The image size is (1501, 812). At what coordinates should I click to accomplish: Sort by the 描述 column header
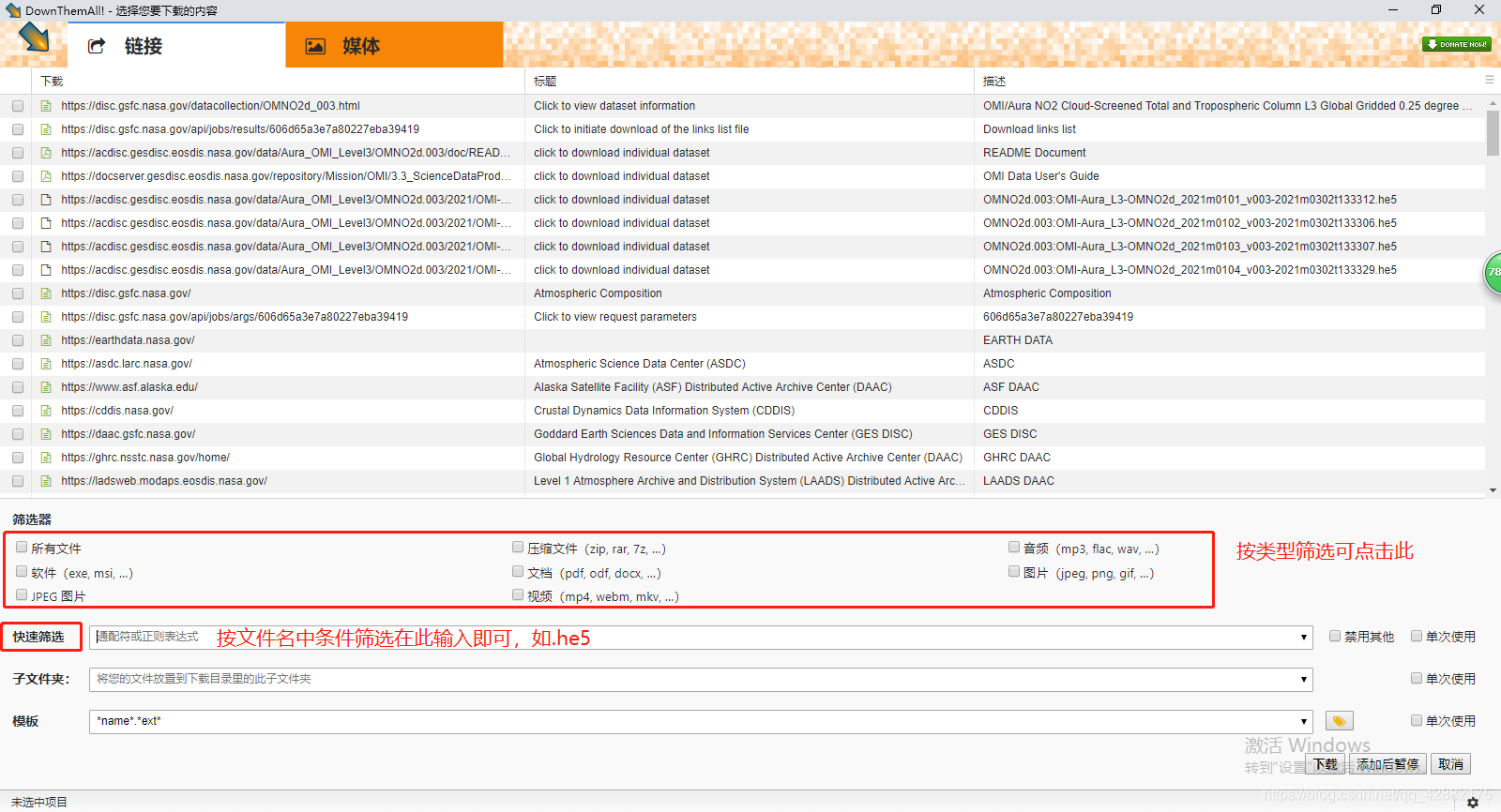click(1229, 81)
